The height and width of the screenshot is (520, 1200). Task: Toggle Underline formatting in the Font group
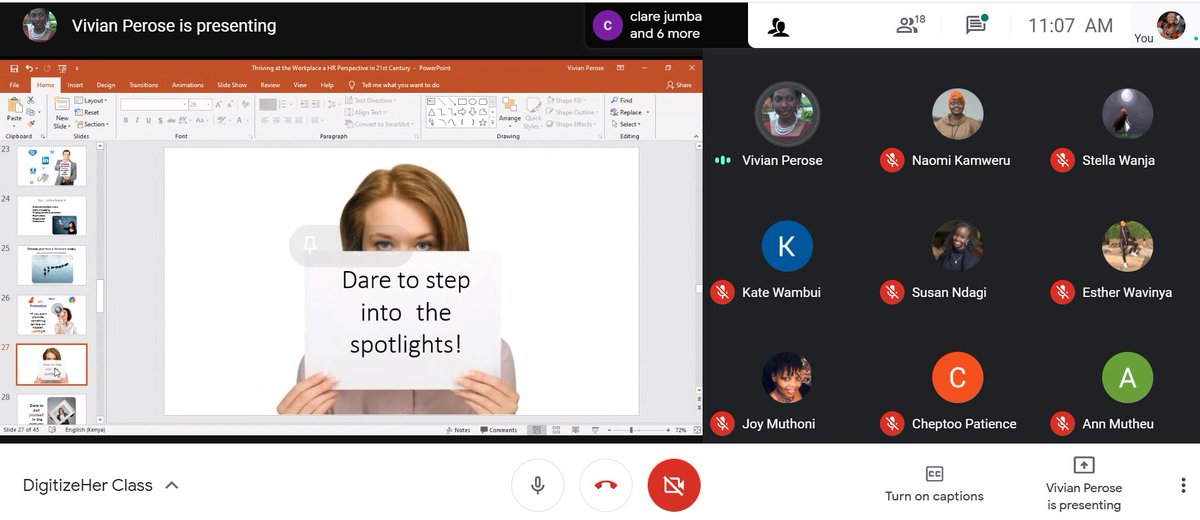(150, 120)
